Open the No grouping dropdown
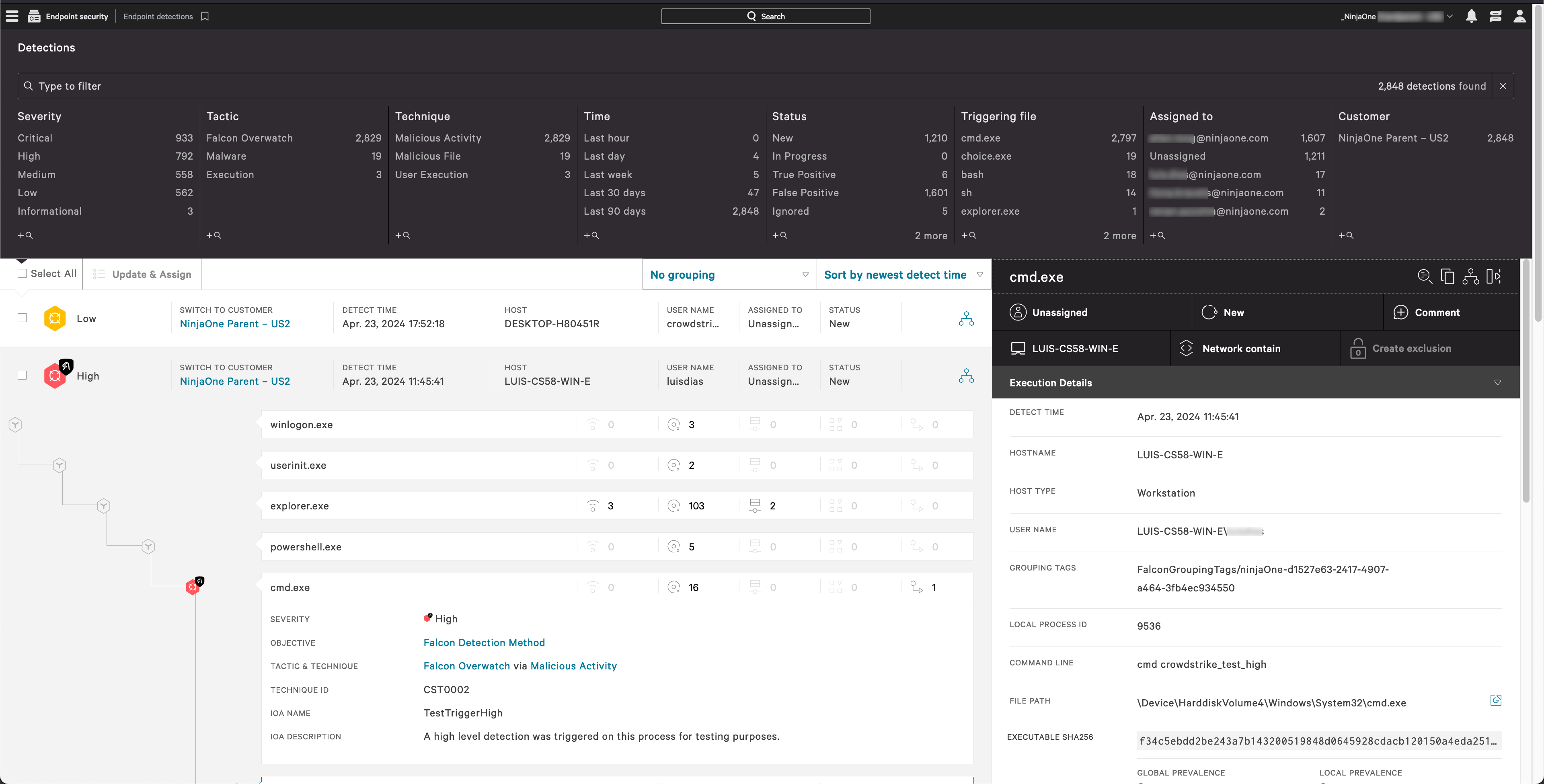1544x784 pixels. [x=729, y=275]
